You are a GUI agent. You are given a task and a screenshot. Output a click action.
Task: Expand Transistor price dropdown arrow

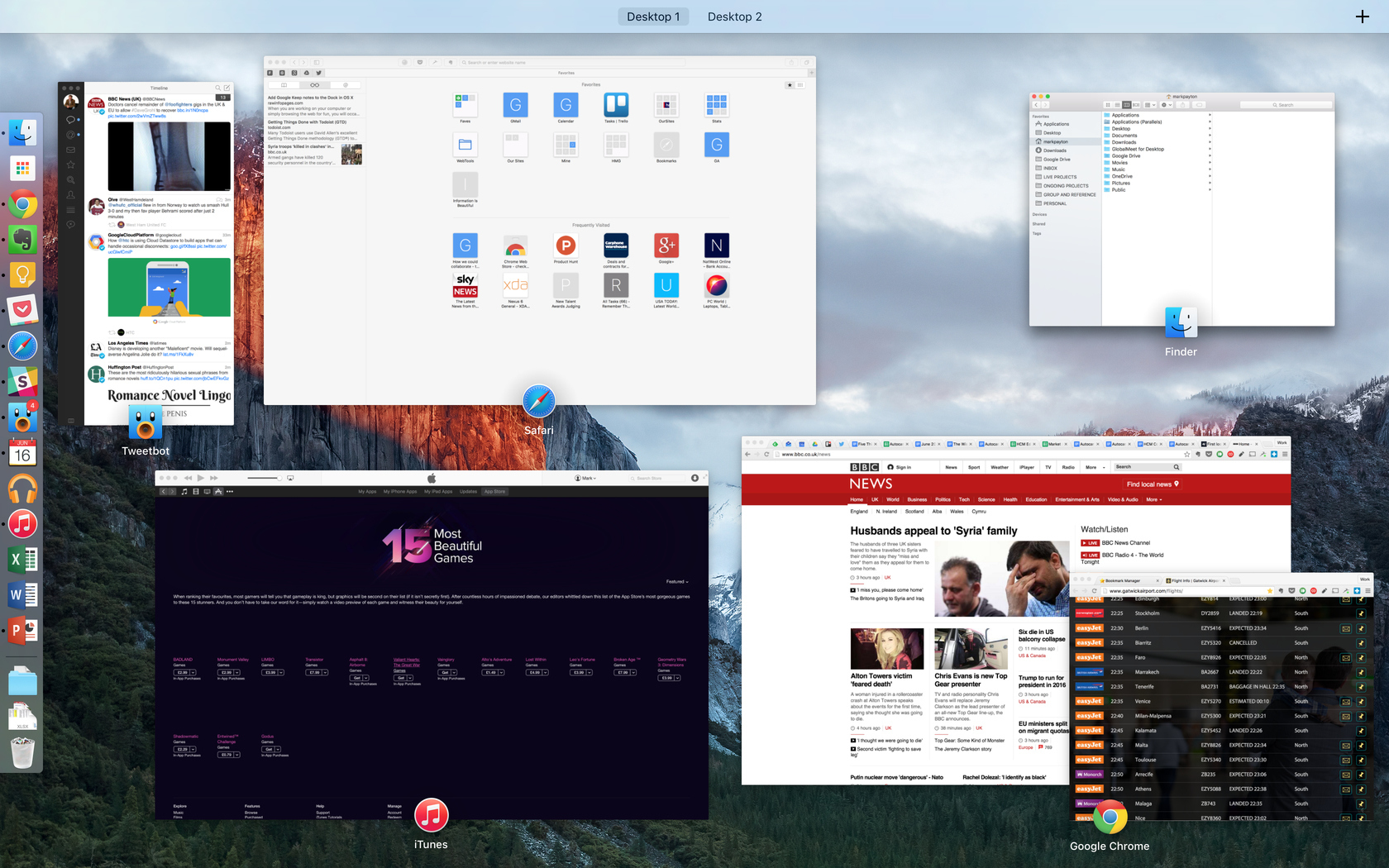(x=325, y=672)
